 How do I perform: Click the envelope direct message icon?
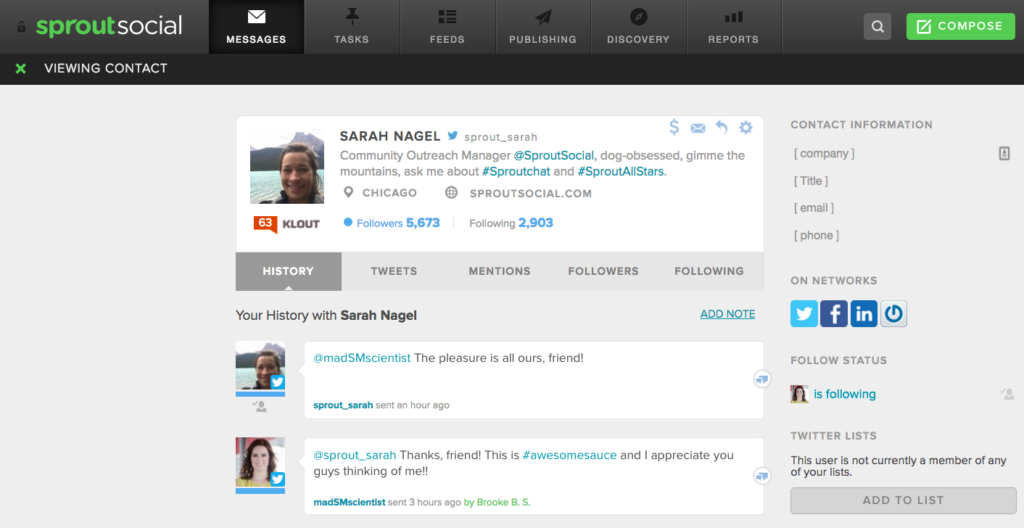click(697, 128)
